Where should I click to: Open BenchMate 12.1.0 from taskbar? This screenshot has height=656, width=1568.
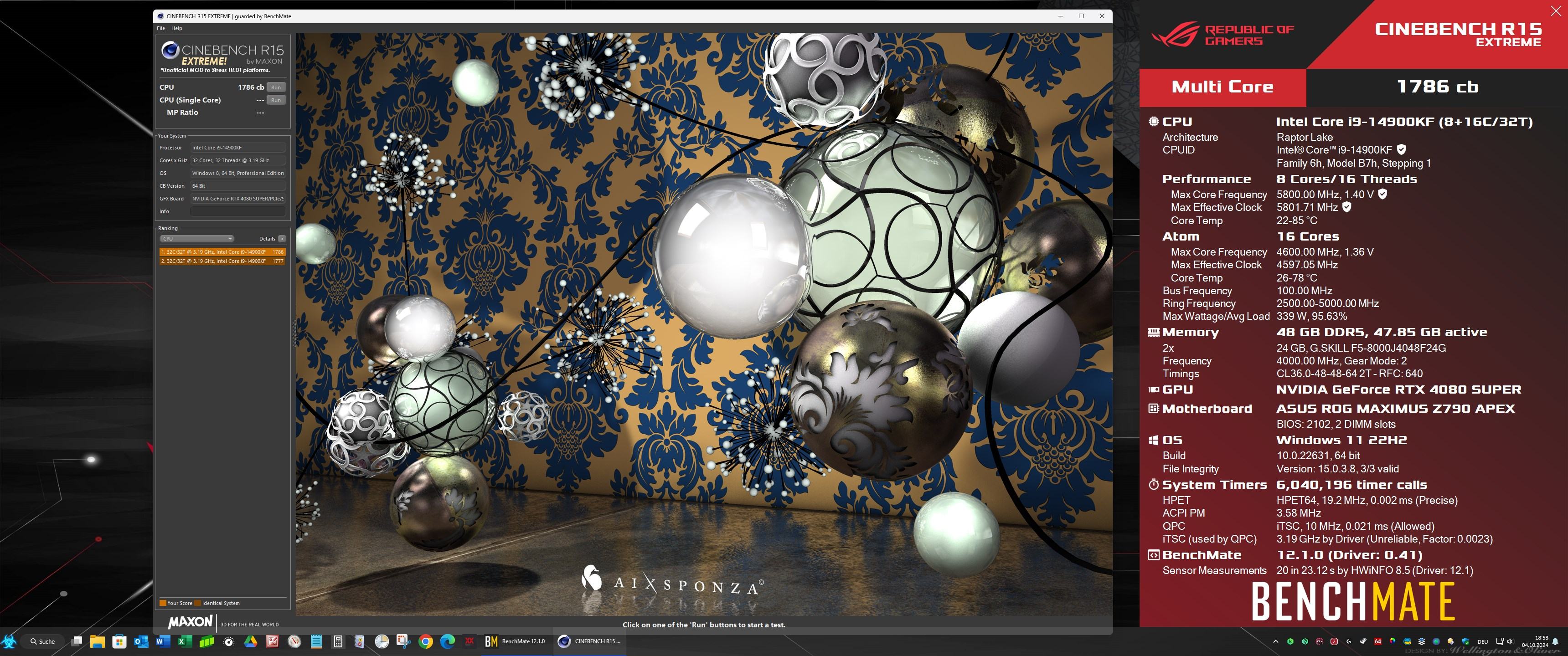(515, 641)
